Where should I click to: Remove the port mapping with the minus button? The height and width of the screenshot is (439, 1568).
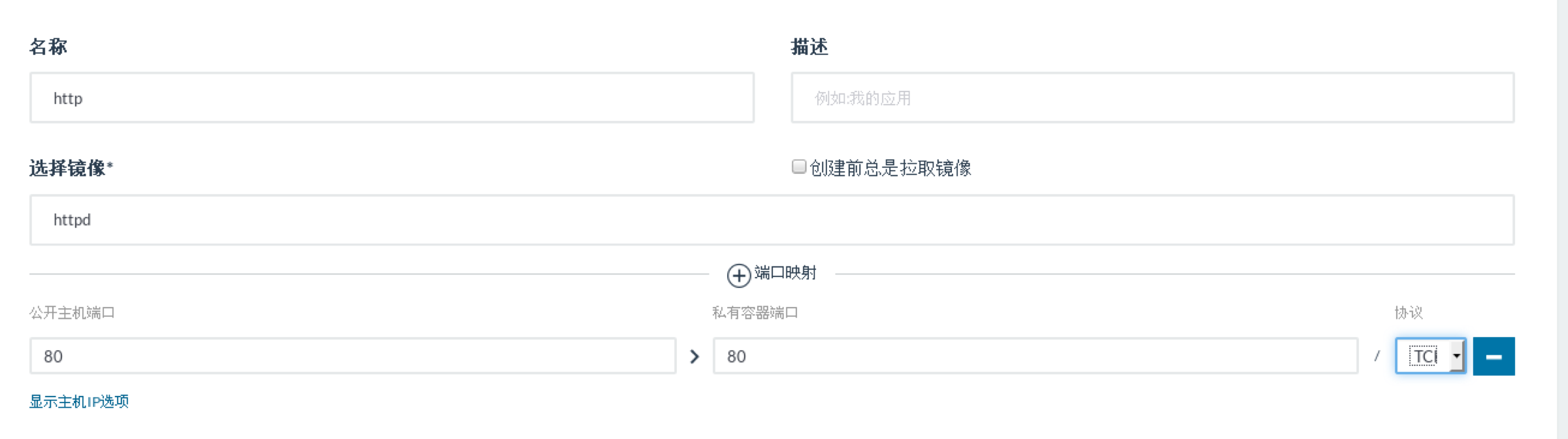click(x=1494, y=357)
